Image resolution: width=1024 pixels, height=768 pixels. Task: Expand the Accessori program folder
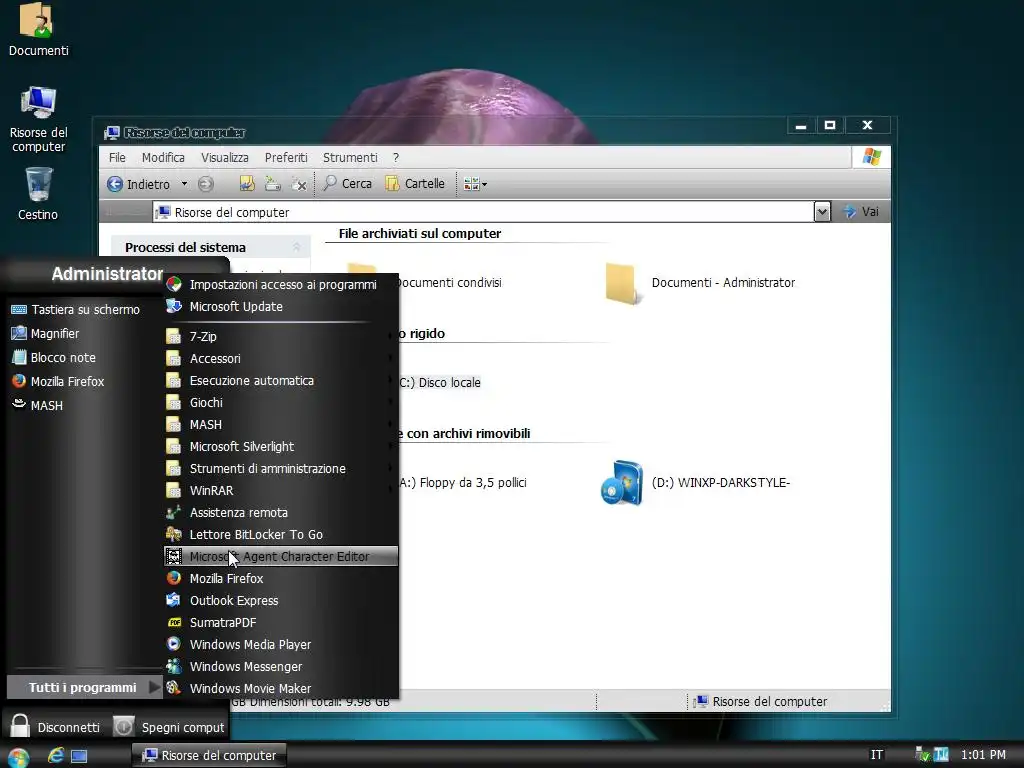click(x=280, y=359)
